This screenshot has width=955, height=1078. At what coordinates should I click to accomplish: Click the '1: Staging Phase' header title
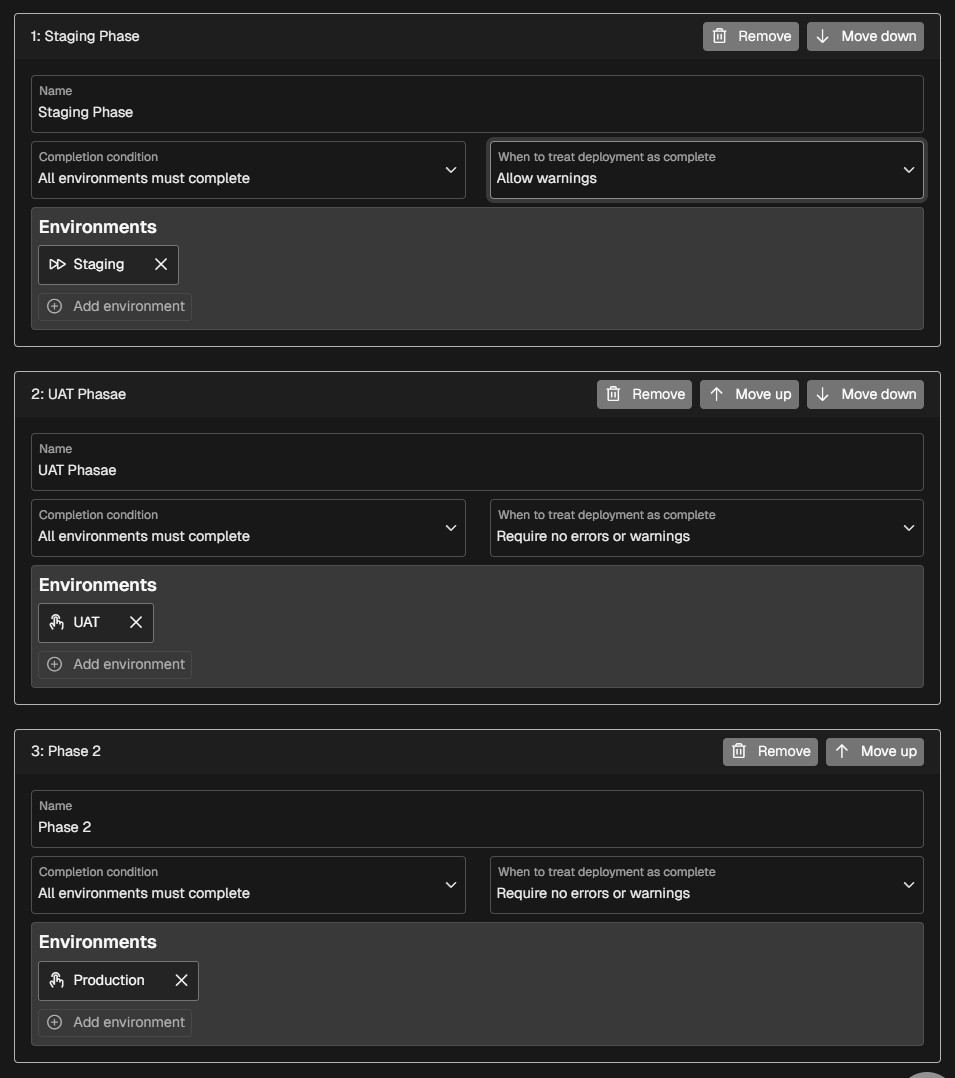pyautogui.click(x=85, y=36)
